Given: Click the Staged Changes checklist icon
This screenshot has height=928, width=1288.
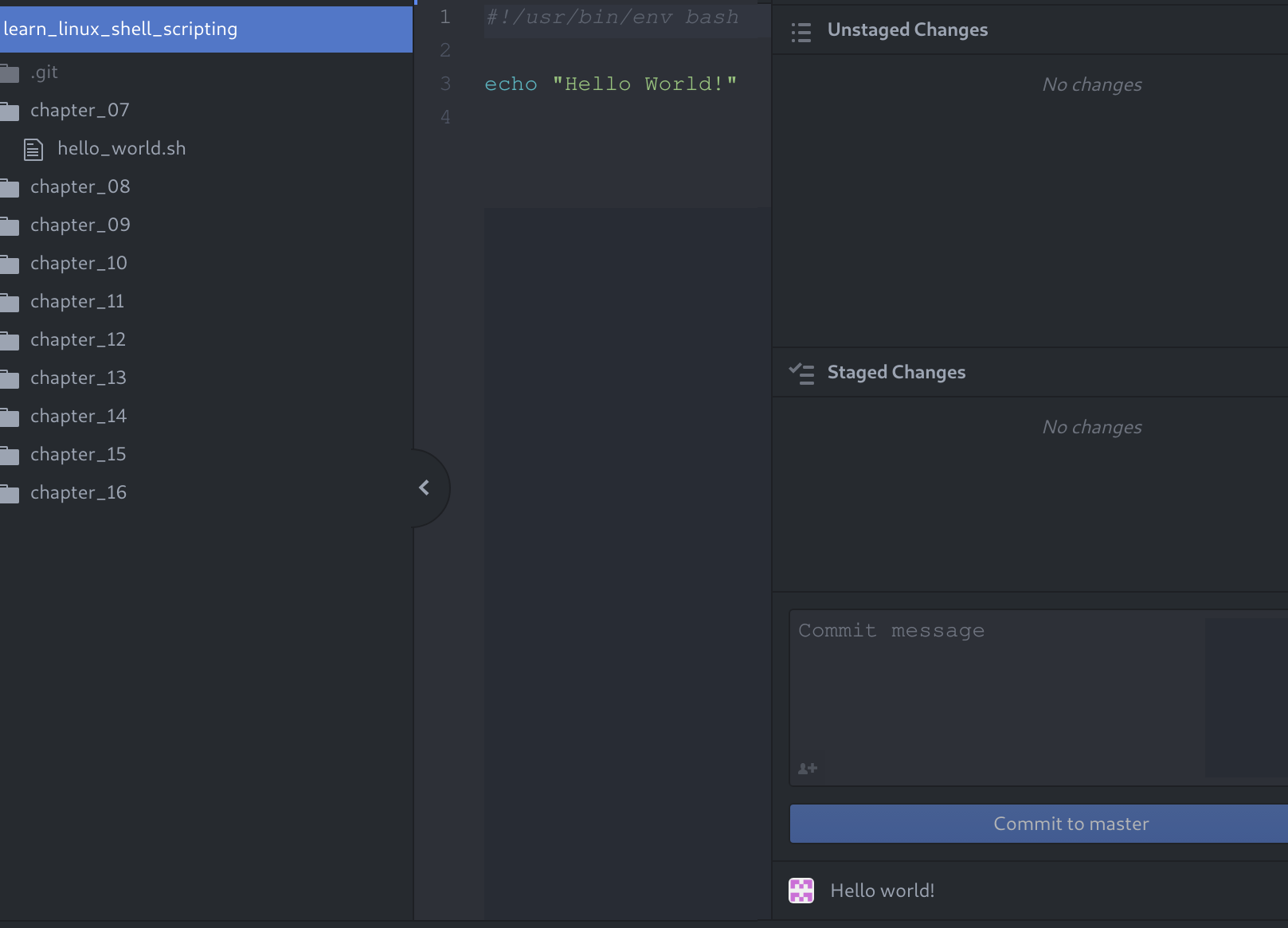Looking at the screenshot, I should [x=801, y=373].
